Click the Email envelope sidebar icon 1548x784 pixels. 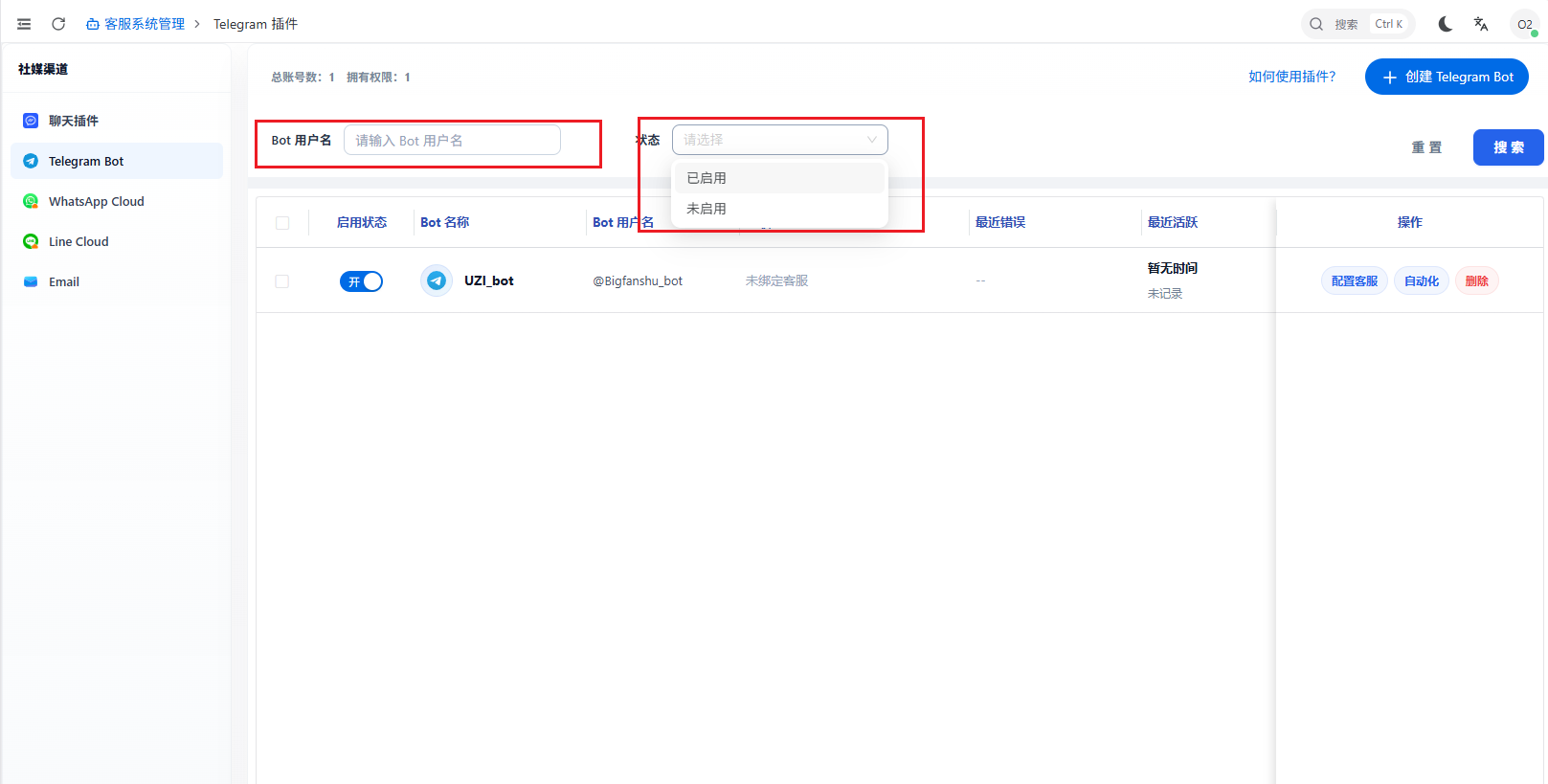31,281
